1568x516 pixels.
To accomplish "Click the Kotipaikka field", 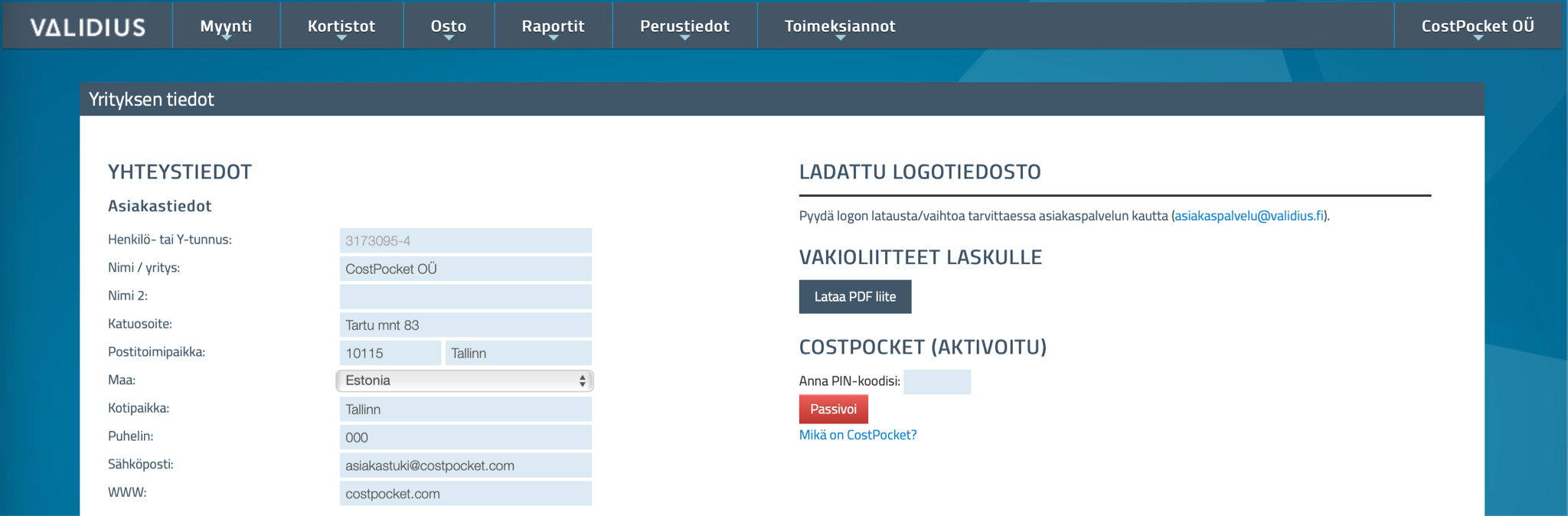I will [465, 409].
